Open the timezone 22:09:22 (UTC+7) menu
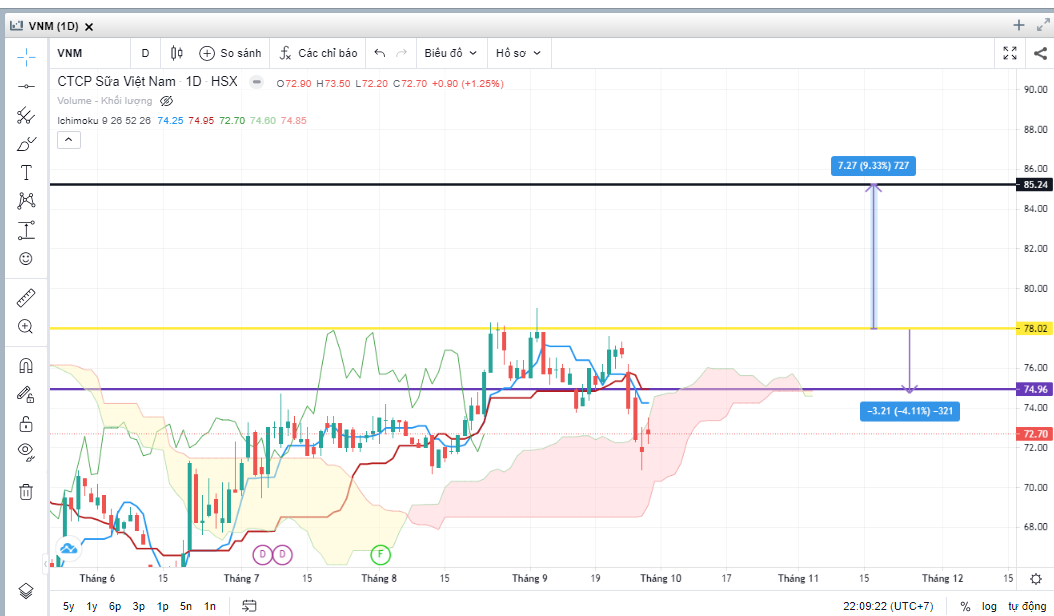This screenshot has height=616, width=1054. [x=888, y=606]
